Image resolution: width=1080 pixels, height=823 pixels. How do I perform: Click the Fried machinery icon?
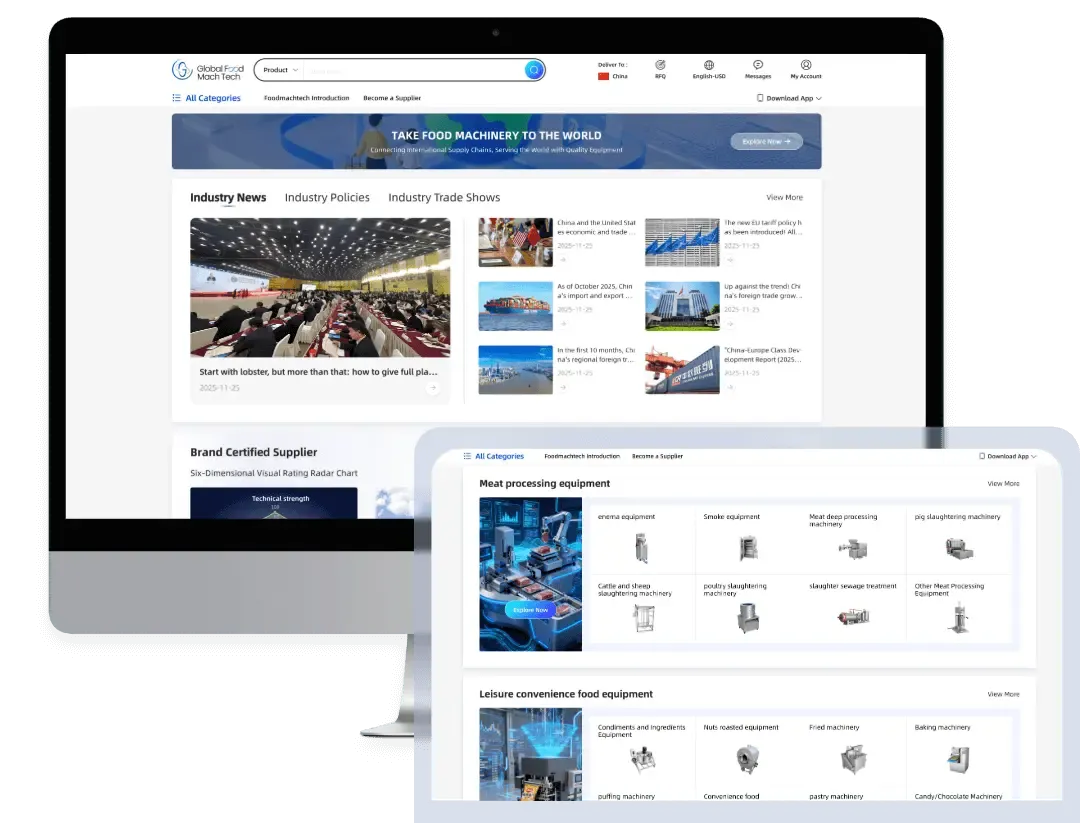(853, 759)
